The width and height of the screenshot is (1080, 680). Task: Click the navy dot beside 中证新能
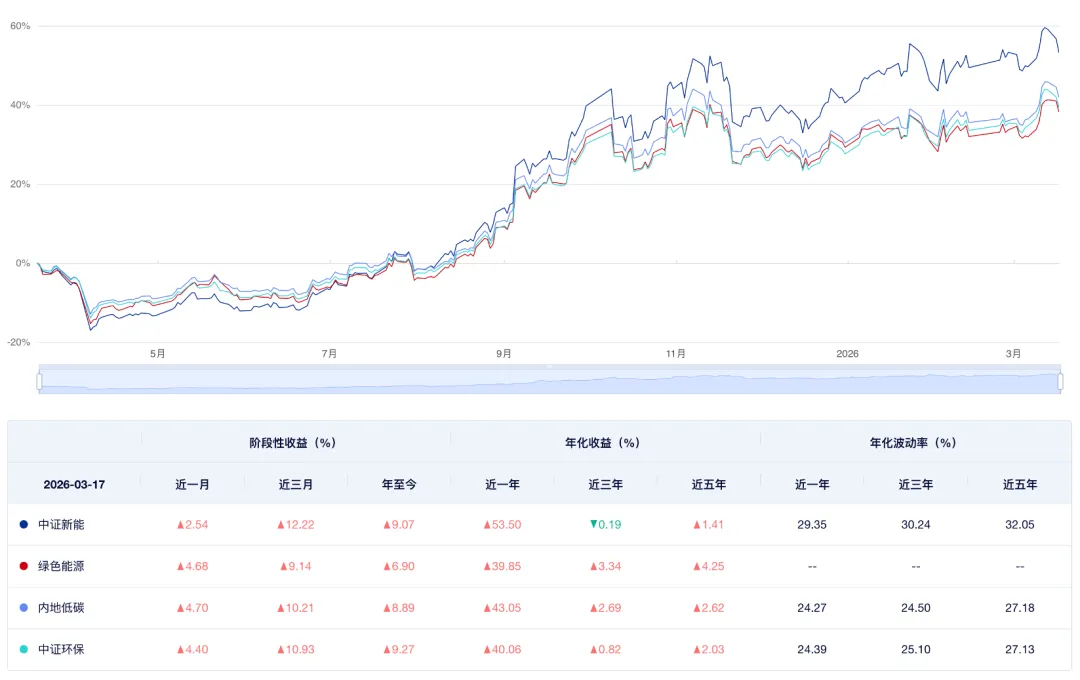(x=23, y=524)
